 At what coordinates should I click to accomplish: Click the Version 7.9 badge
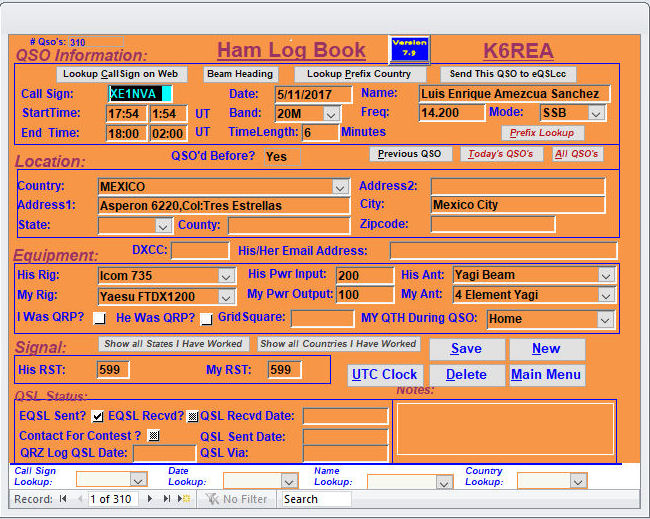(409, 48)
